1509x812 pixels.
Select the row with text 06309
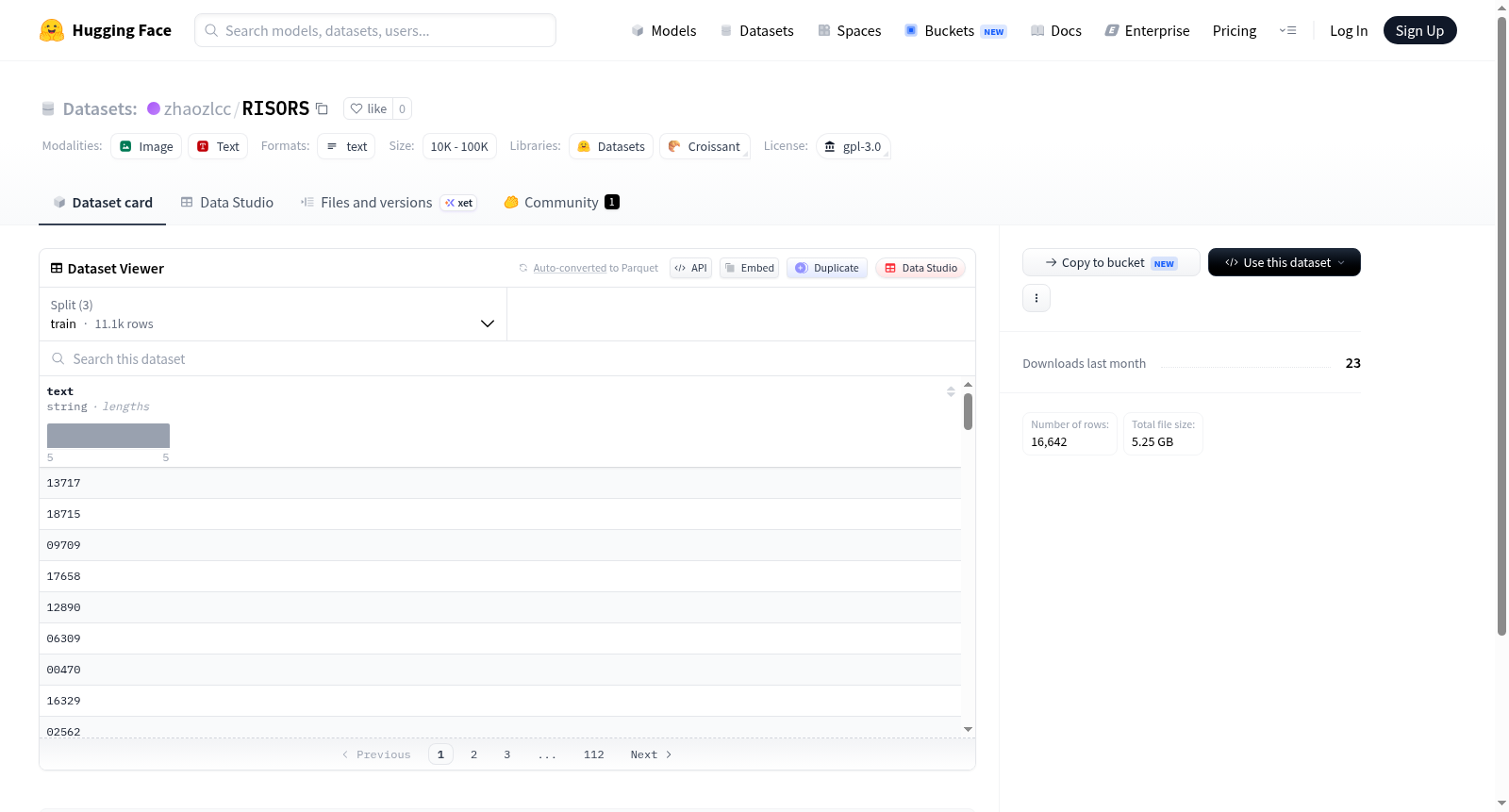(500, 638)
